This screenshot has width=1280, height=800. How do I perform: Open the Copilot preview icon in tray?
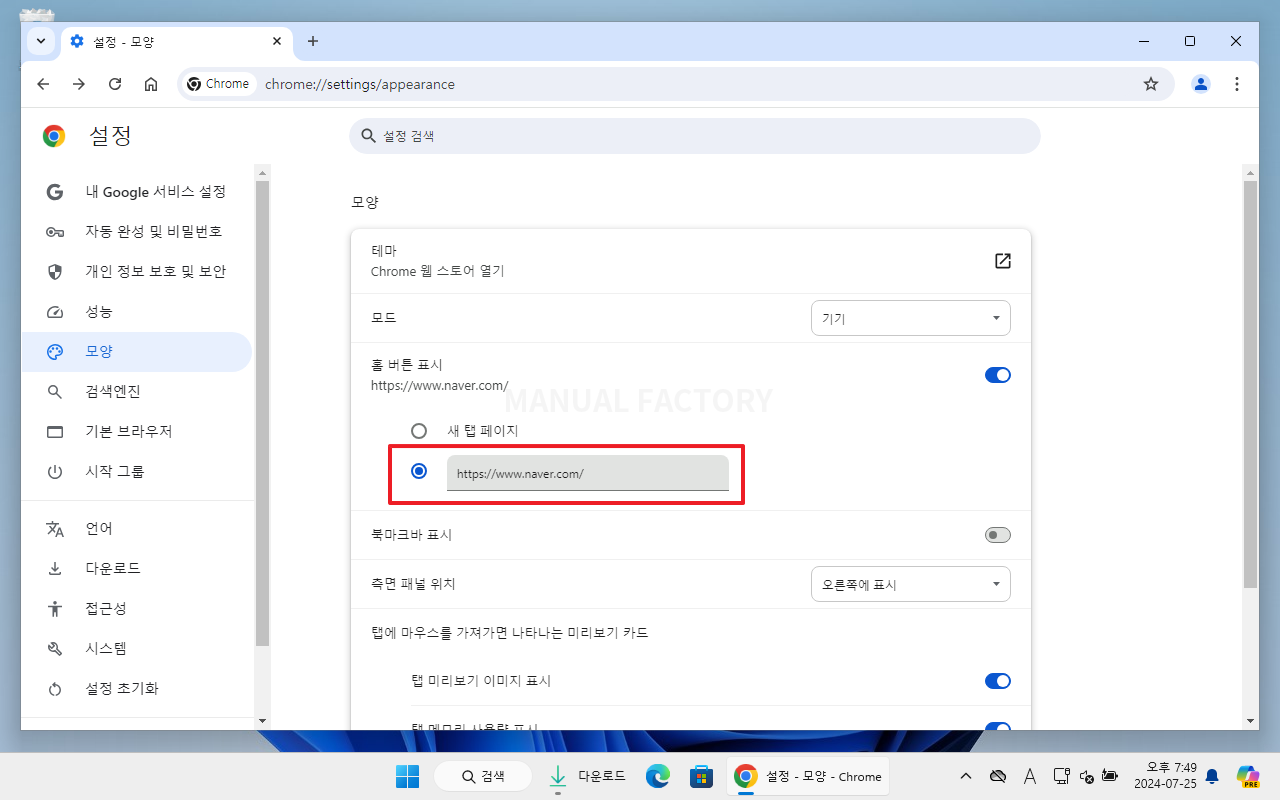click(1247, 776)
